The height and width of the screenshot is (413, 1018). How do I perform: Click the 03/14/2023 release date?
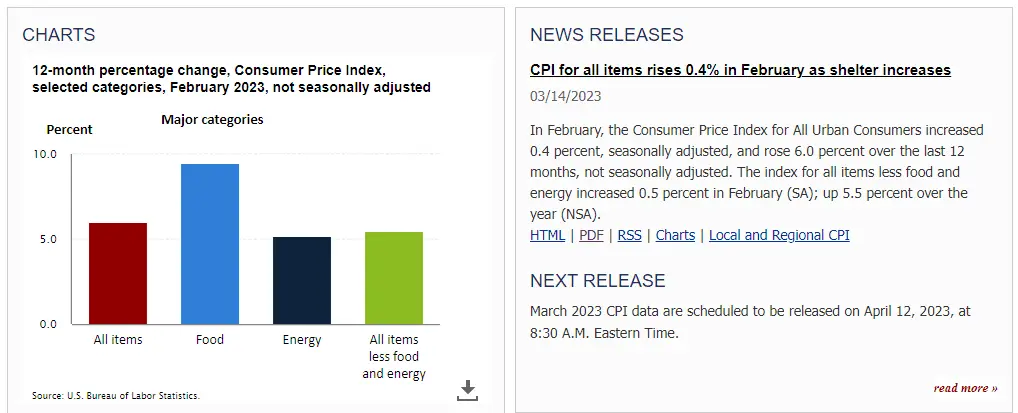tap(566, 97)
